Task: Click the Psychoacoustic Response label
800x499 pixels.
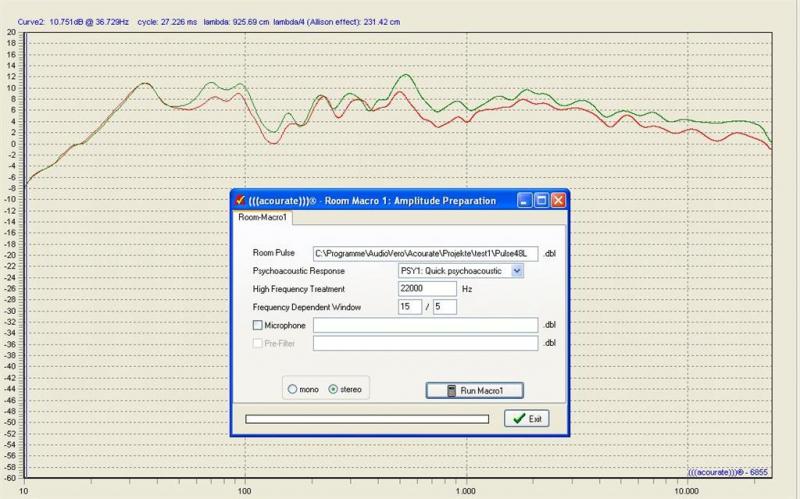Action: click(x=298, y=271)
